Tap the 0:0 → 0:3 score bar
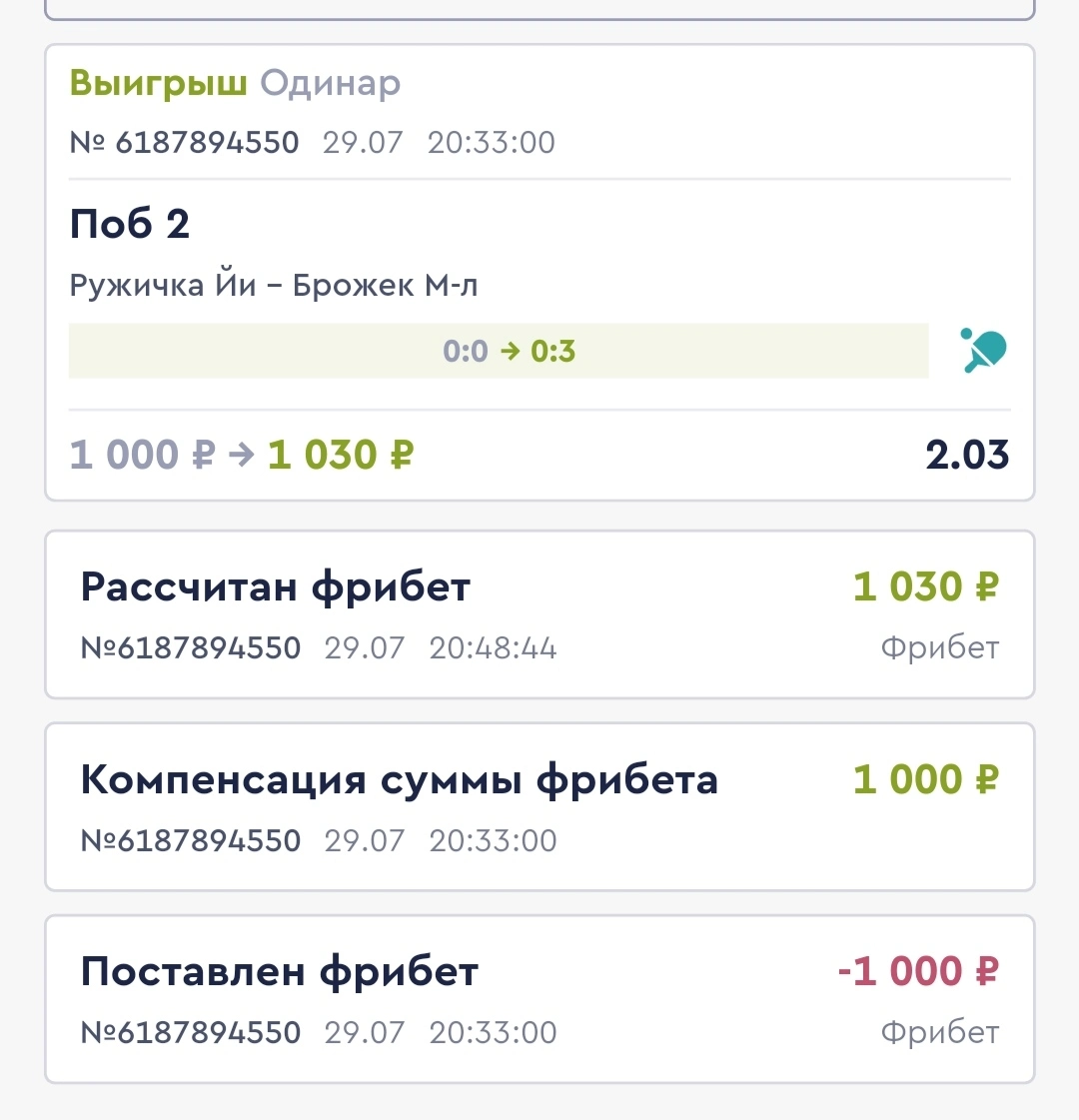1079x1120 pixels. (x=499, y=351)
